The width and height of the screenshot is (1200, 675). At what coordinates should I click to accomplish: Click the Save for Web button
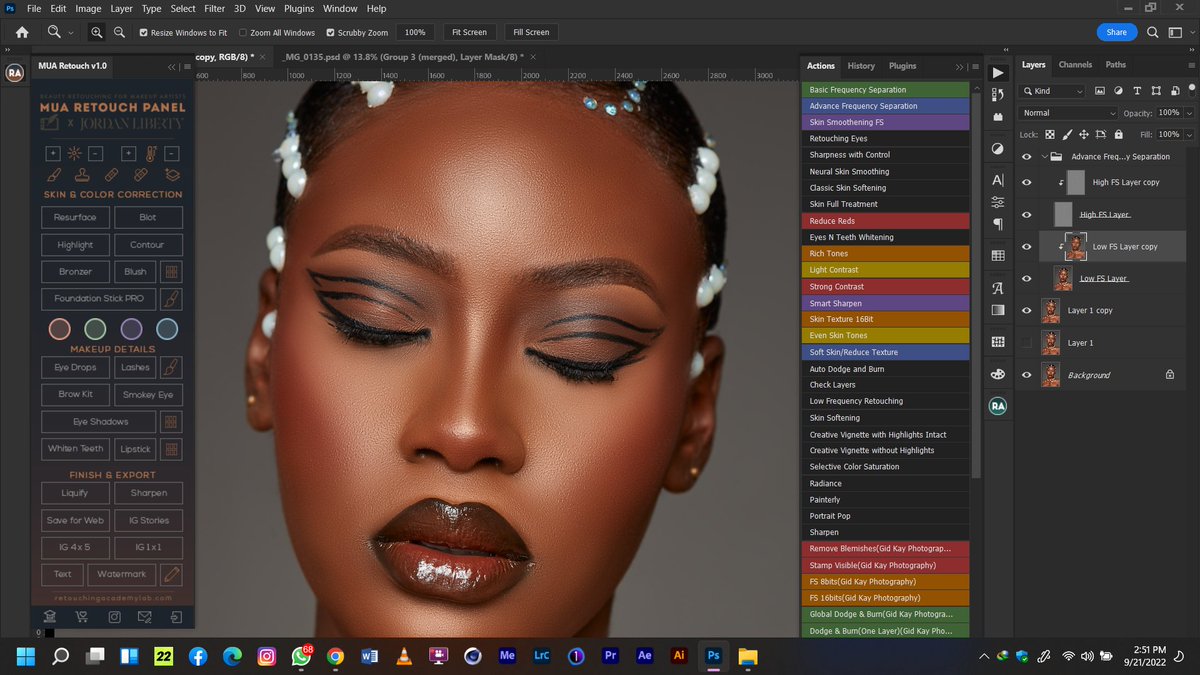pos(75,520)
